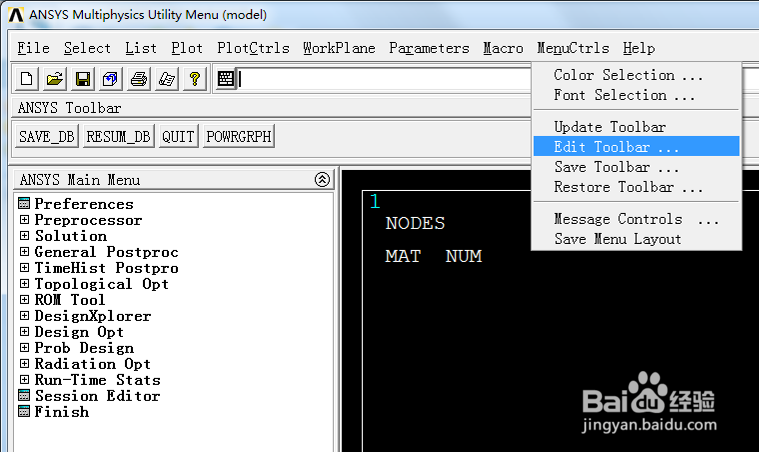This screenshot has height=452, width=759.
Task: Click the QUIT toolbar button
Action: 178,136
